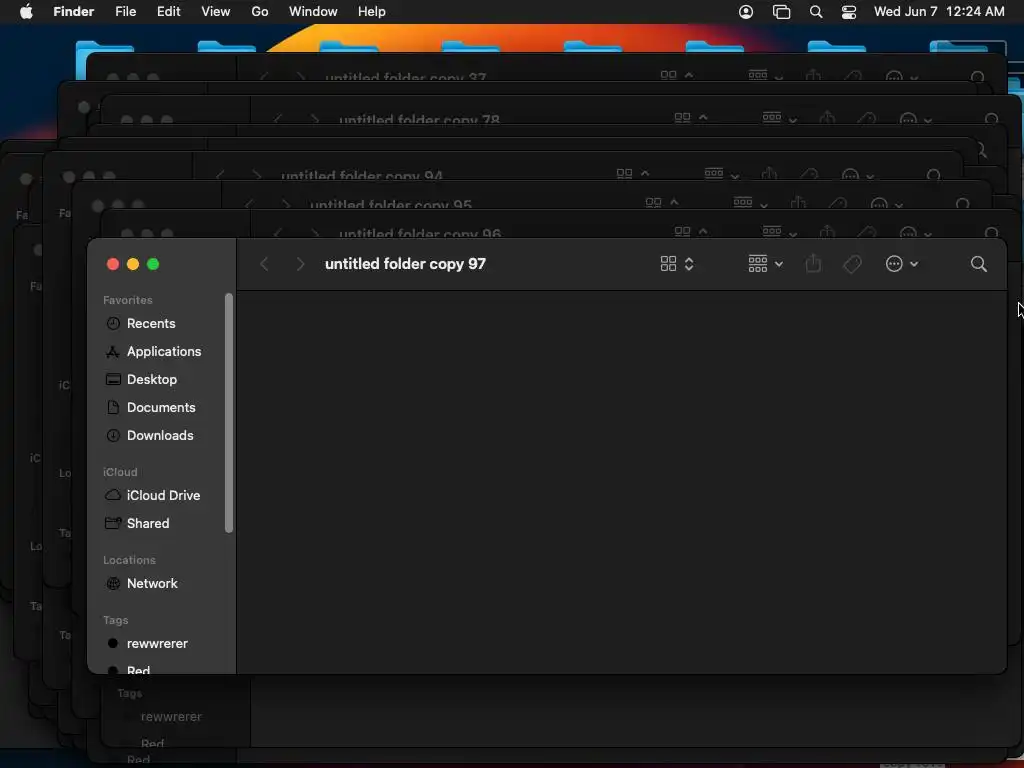Open group-by dropdown in copy 94 window

click(721, 174)
